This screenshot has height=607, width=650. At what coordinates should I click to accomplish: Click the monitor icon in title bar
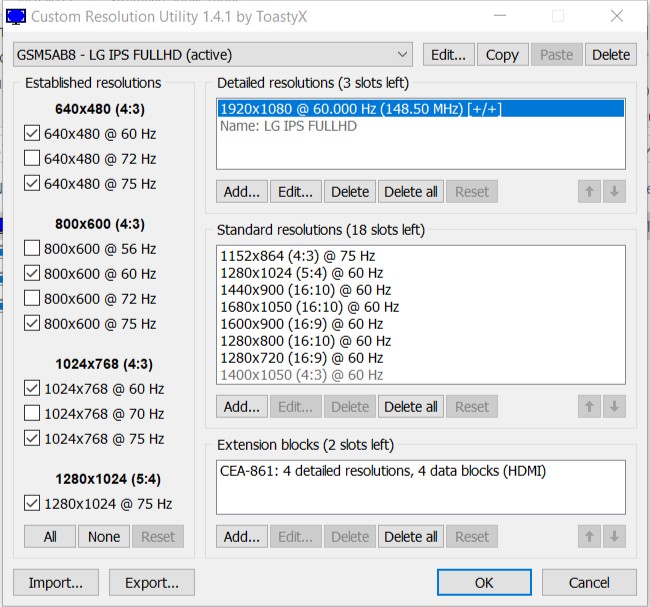tap(14, 15)
